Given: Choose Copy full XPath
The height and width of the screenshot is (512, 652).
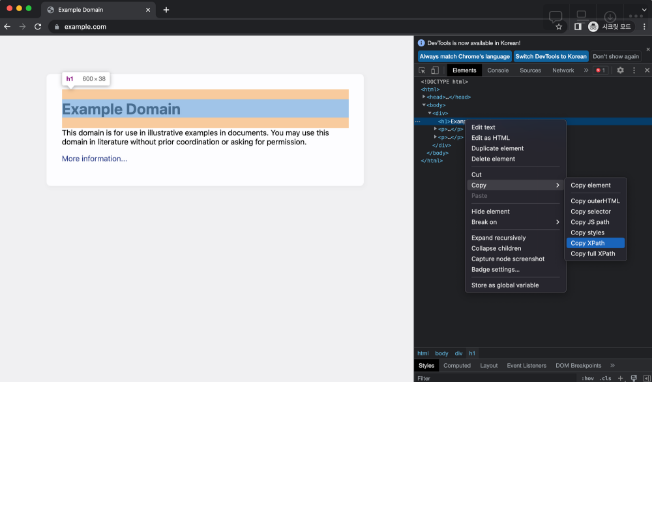Looking at the screenshot, I should [595, 254].
